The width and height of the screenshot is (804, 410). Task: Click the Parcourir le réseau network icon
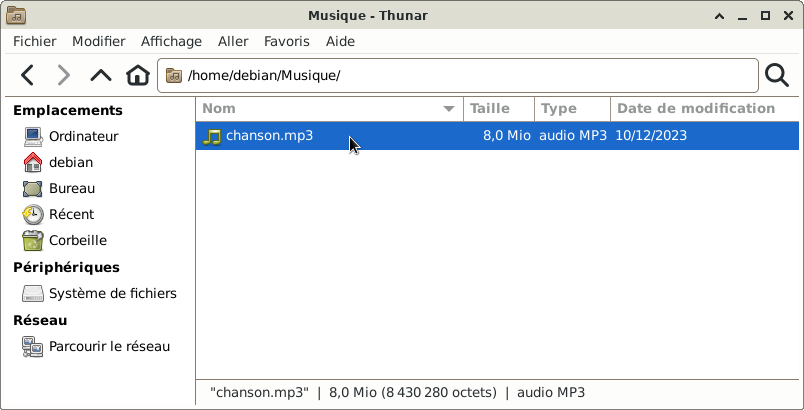pos(32,346)
